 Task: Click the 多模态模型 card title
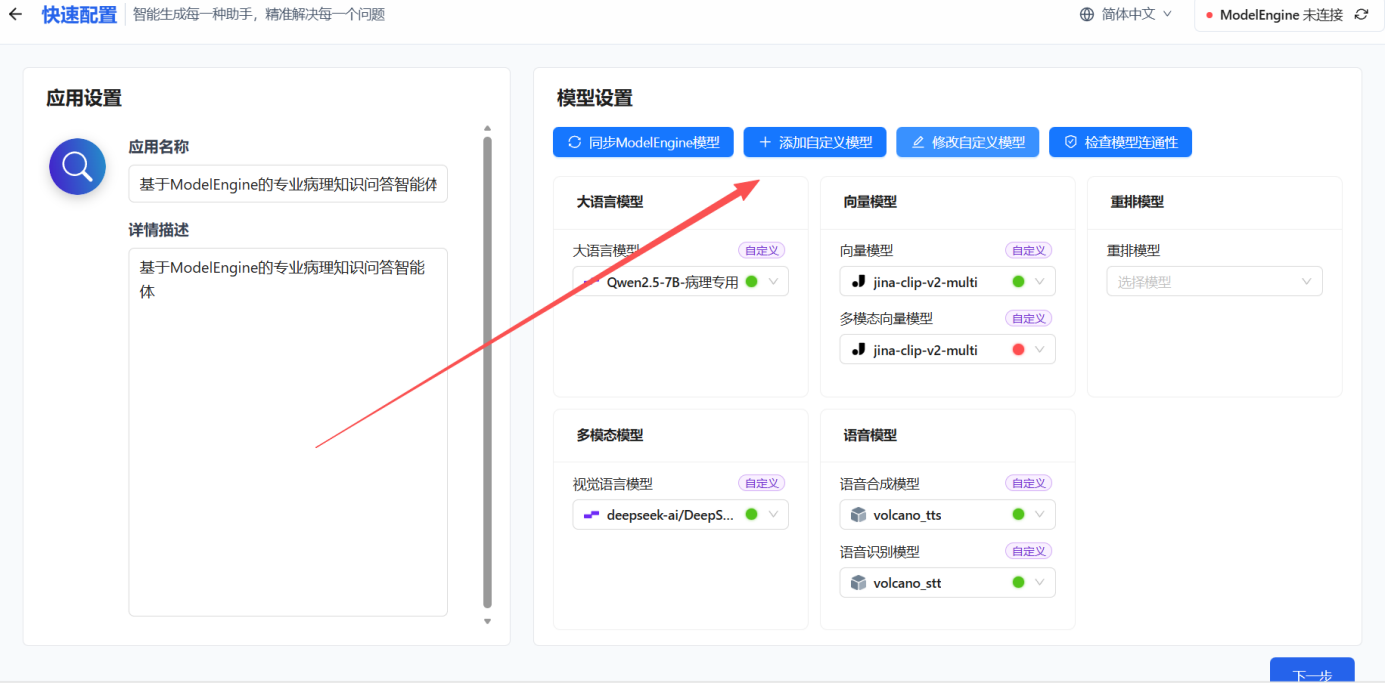click(610, 435)
